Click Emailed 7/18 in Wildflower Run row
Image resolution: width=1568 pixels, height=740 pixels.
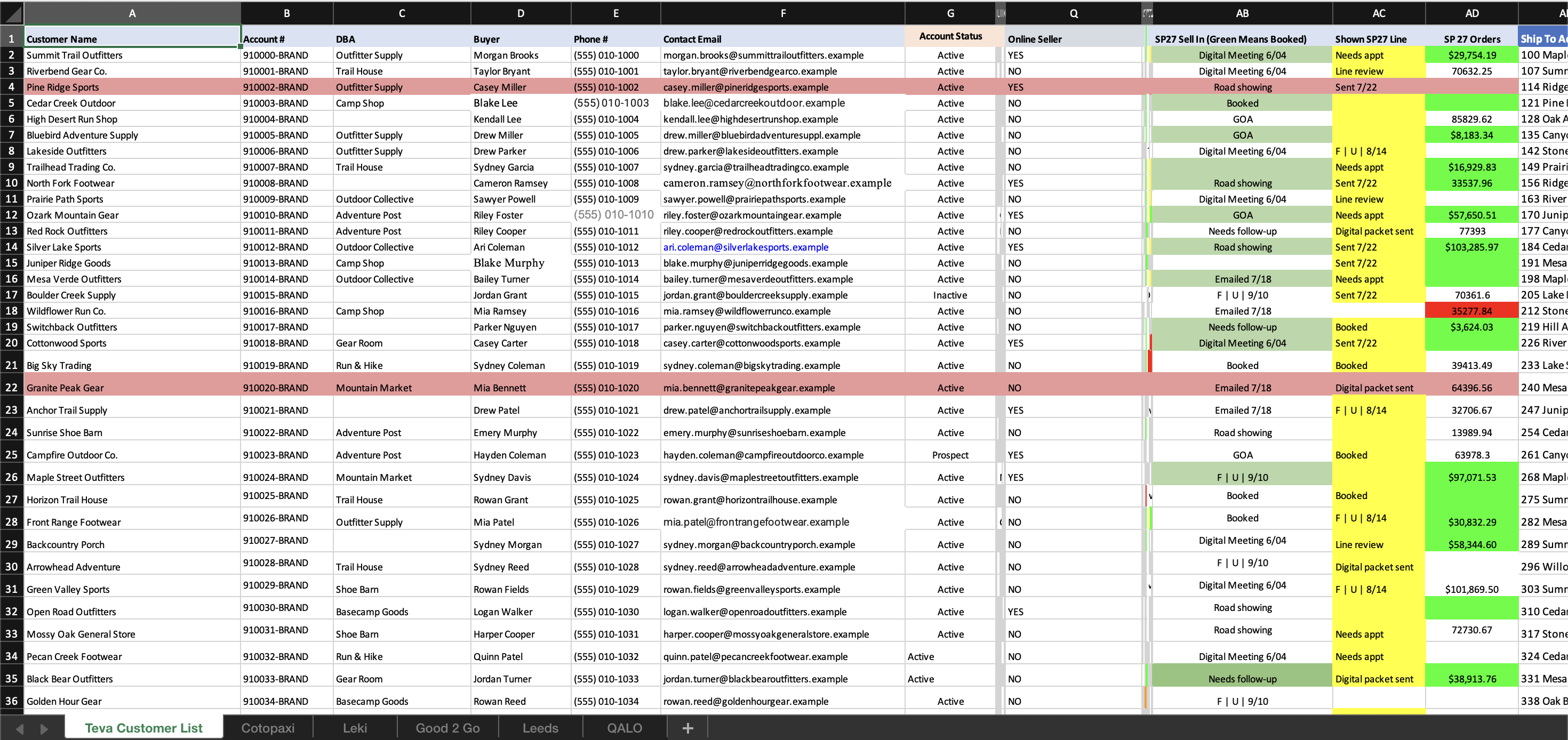tap(1242, 311)
